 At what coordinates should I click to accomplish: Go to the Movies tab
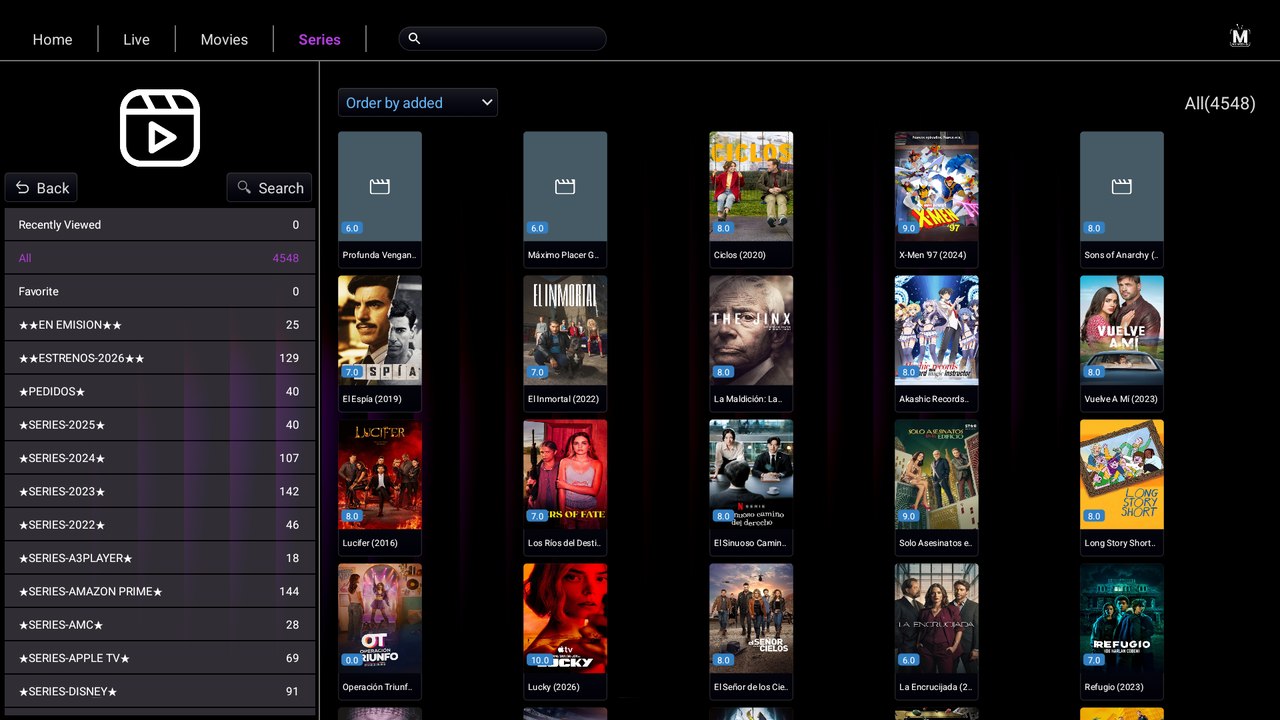point(224,39)
